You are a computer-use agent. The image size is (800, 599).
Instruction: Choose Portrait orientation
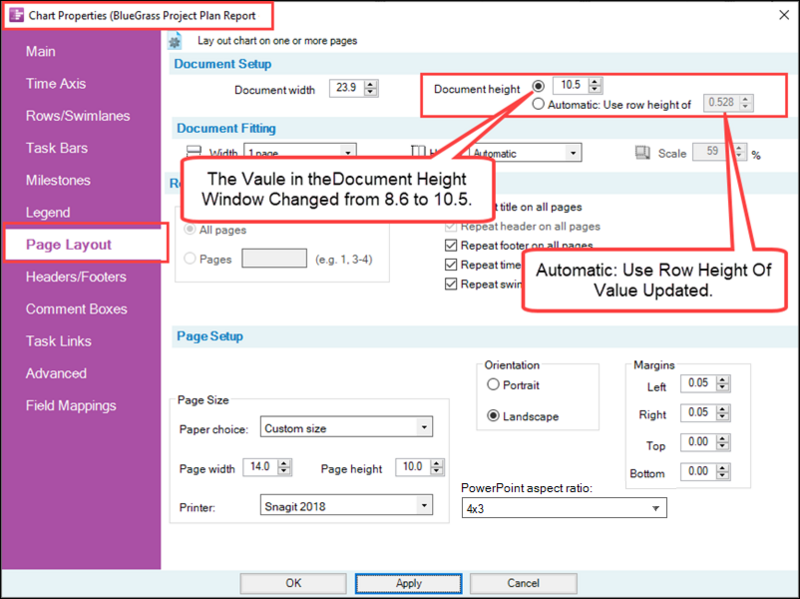pos(493,384)
